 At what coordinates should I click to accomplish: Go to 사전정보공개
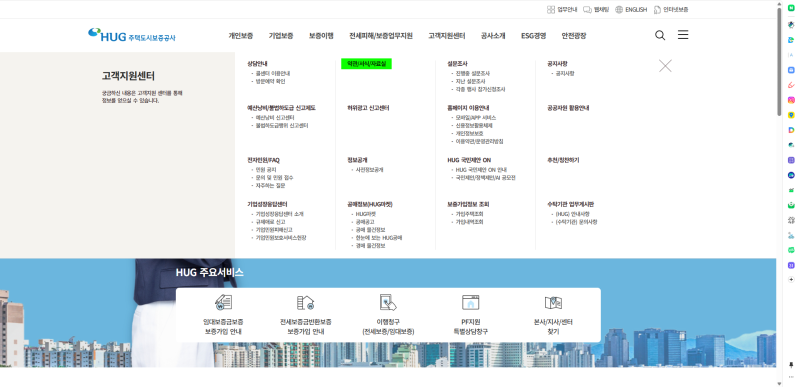(x=369, y=170)
